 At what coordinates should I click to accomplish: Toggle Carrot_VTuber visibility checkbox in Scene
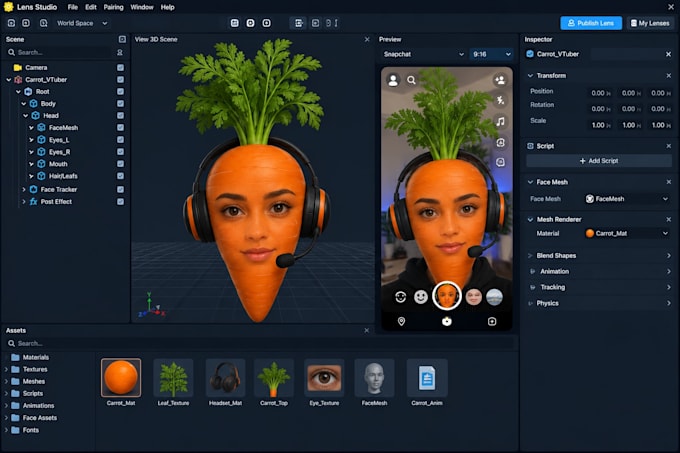(121, 80)
